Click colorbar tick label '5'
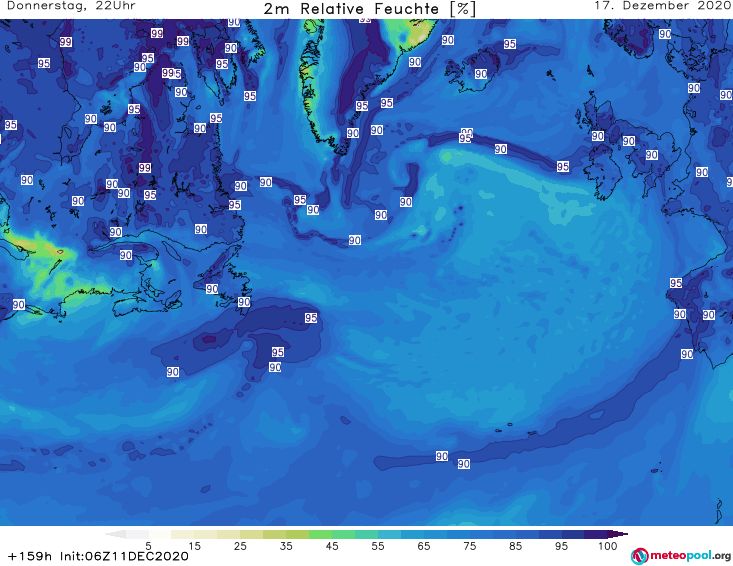This screenshot has height=566, width=733. point(148,546)
